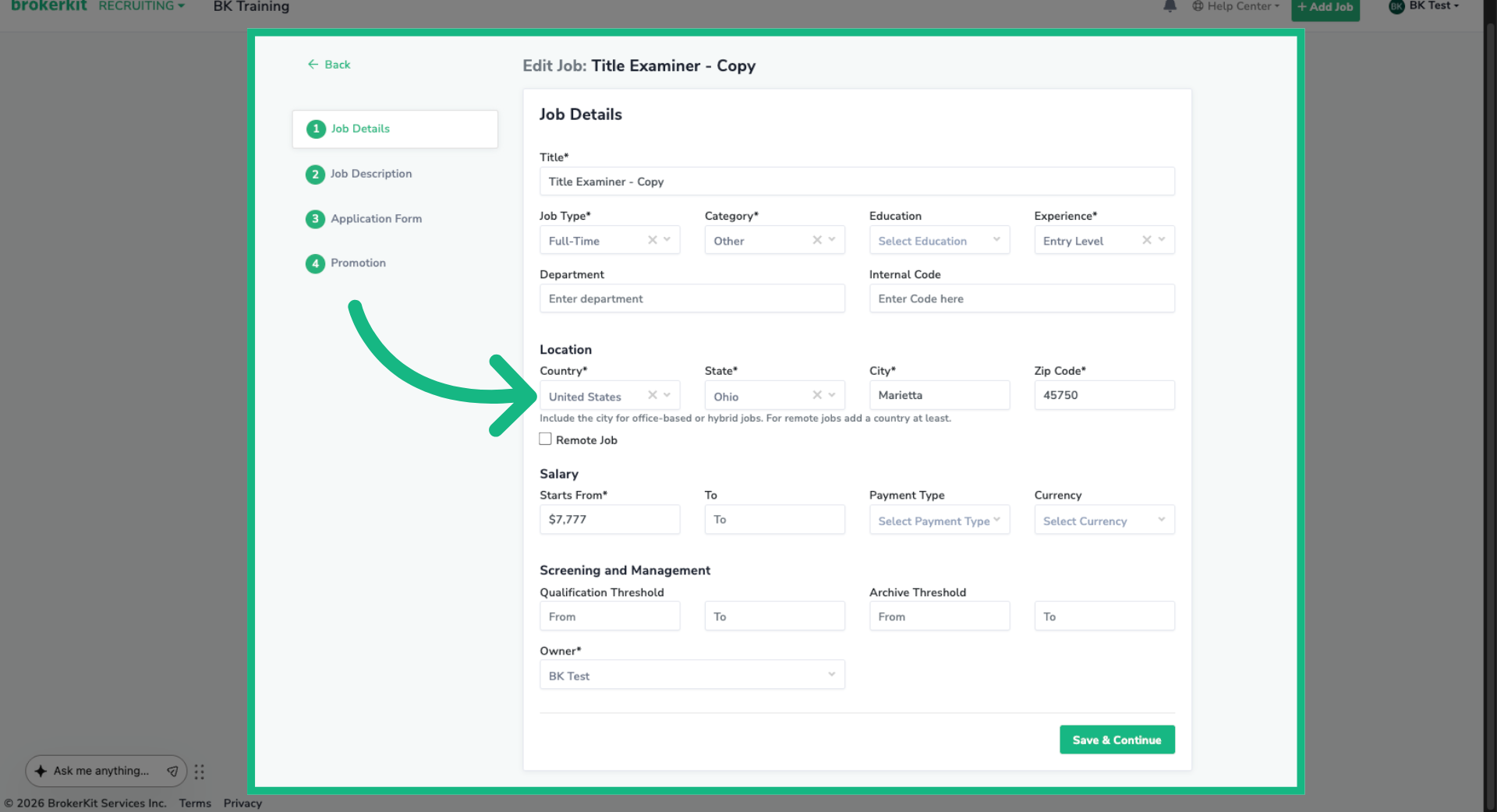Click send icon in Ask me anything box

(172, 771)
